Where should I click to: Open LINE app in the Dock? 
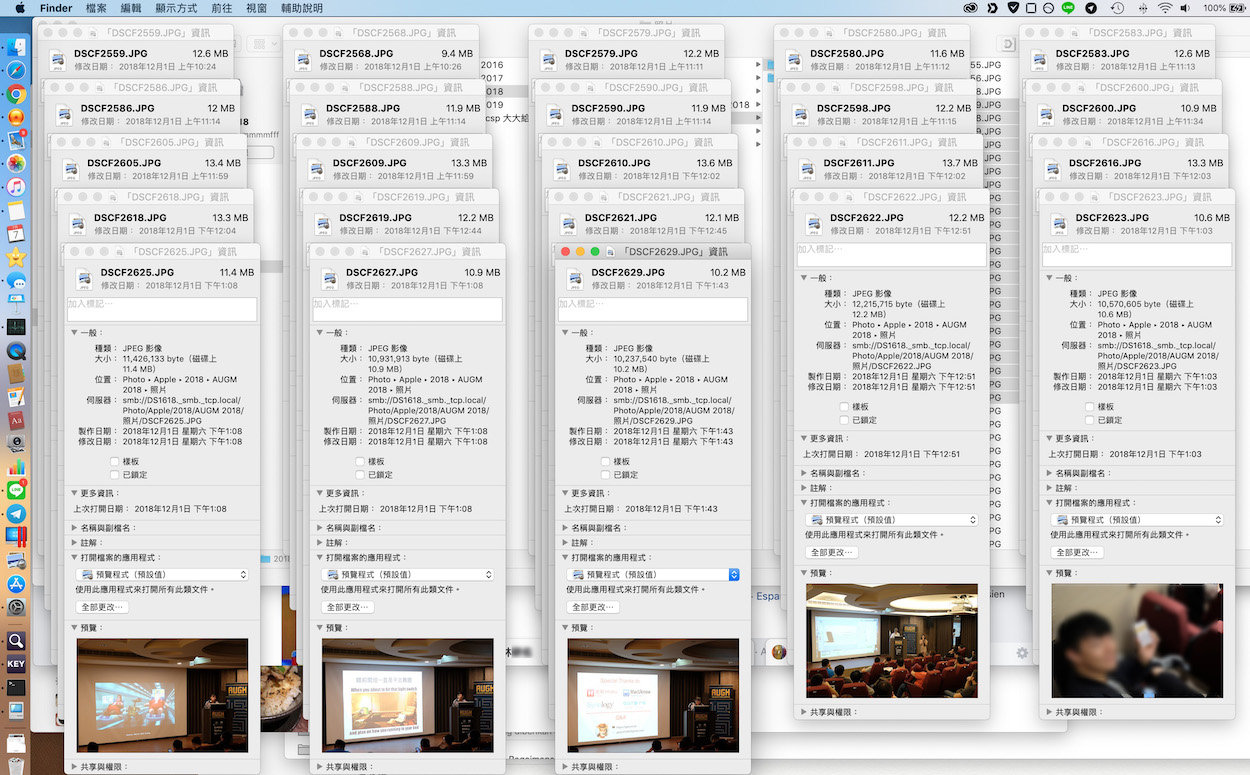click(x=16, y=490)
